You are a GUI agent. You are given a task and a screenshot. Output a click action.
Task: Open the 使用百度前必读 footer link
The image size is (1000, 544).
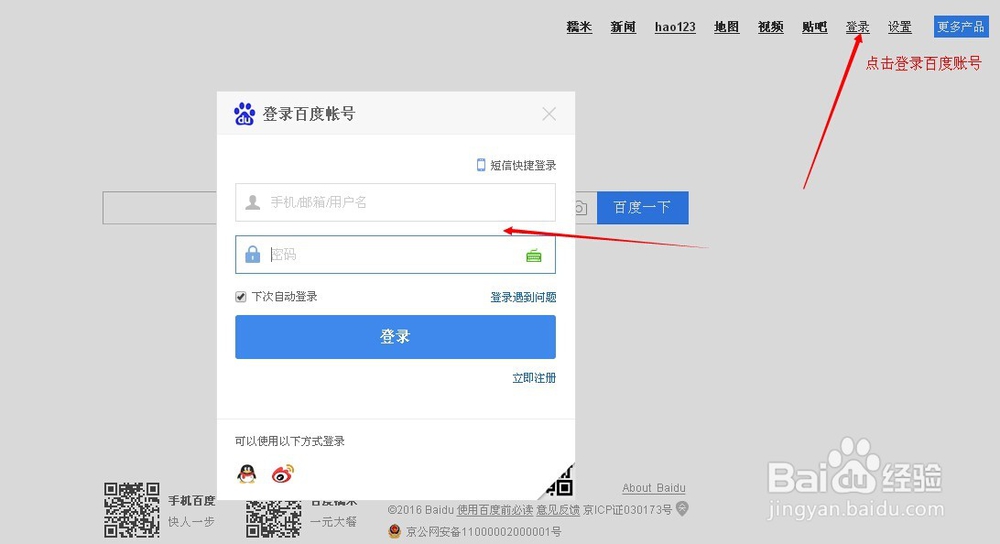pos(495,510)
